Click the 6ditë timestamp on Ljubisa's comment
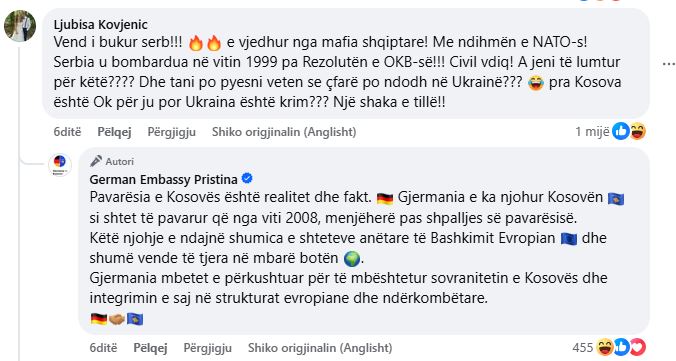The height and width of the screenshot is (361, 676). tap(67, 132)
